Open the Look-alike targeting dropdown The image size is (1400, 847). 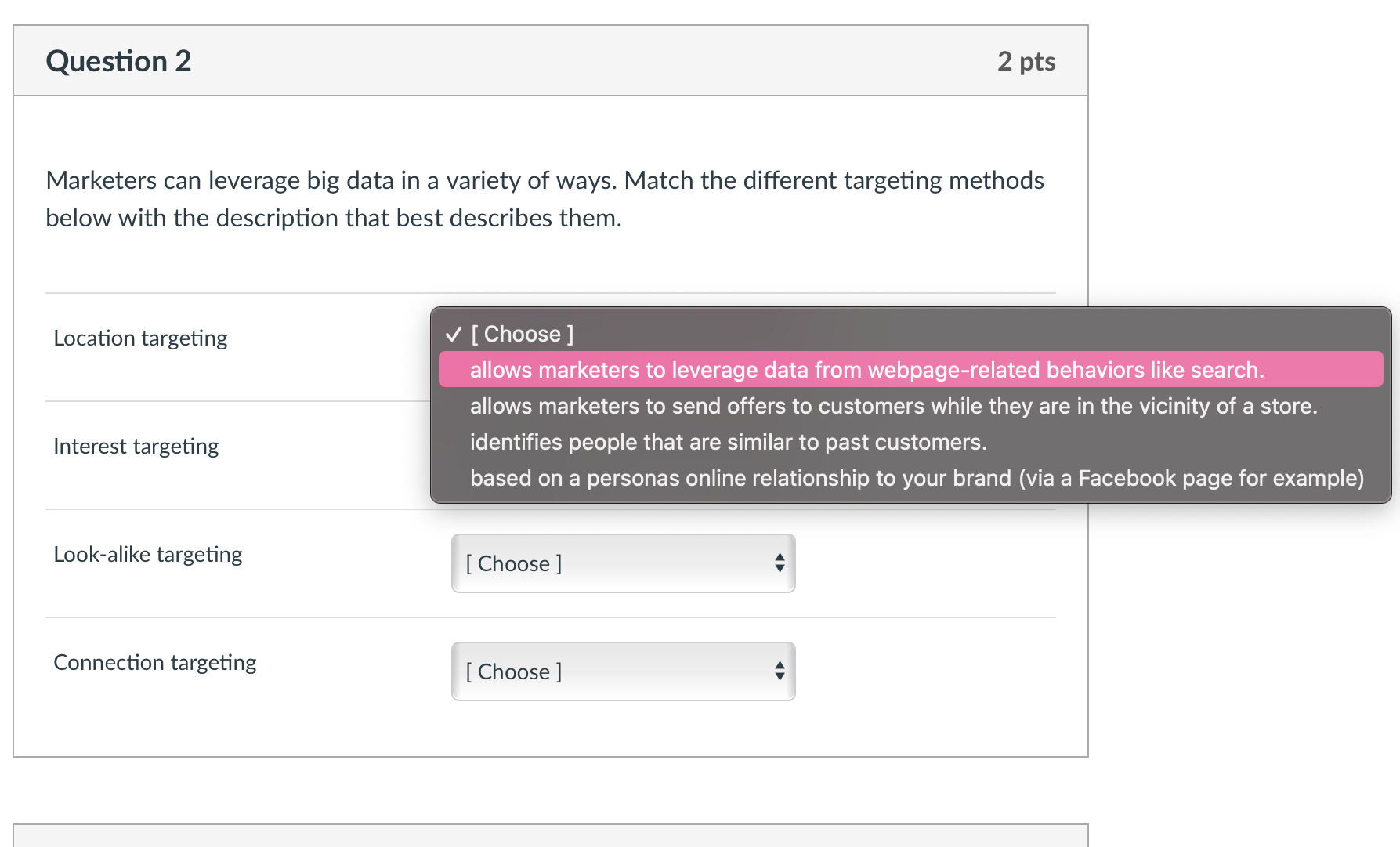point(623,563)
